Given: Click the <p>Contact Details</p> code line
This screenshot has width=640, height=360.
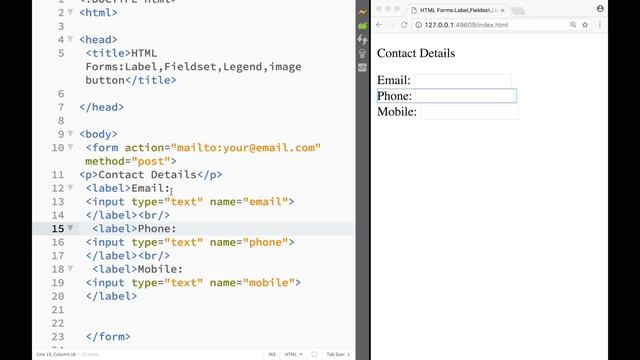Looking at the screenshot, I should point(151,175).
